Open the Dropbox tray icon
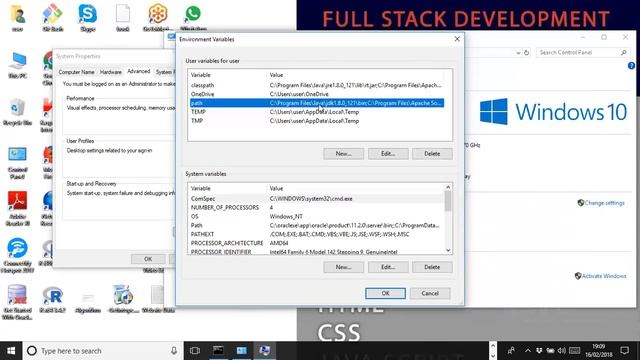The image size is (640, 360). pyautogui.click(x=539, y=351)
